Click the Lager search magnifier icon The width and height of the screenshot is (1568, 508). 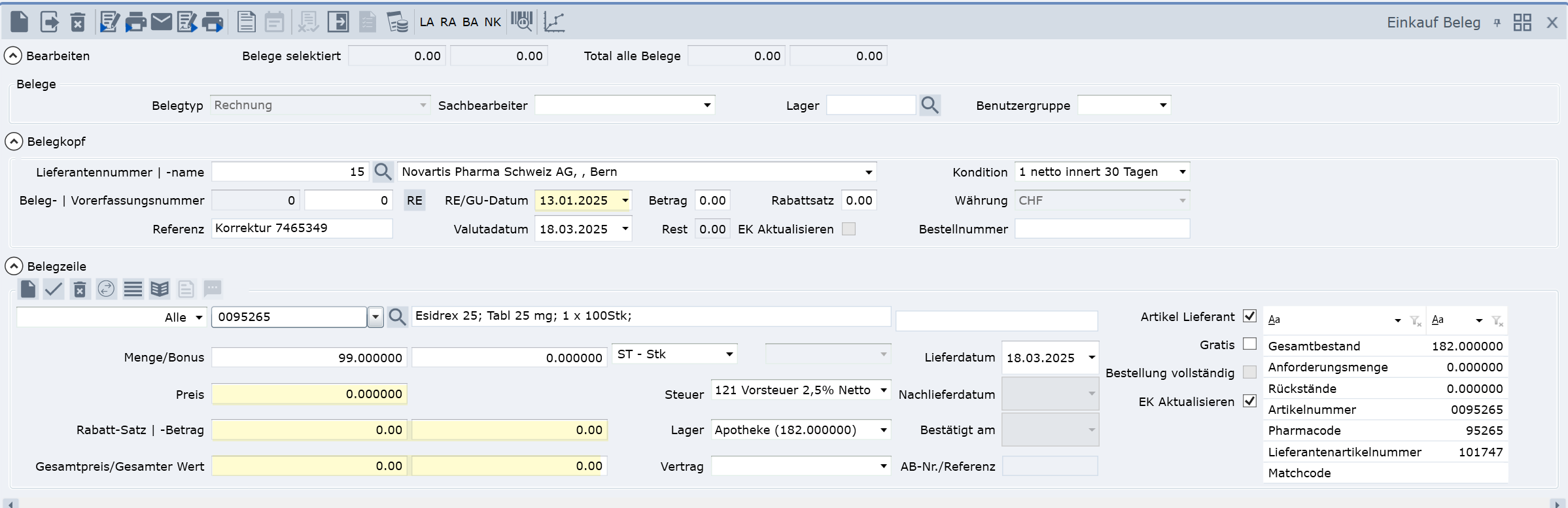point(930,105)
